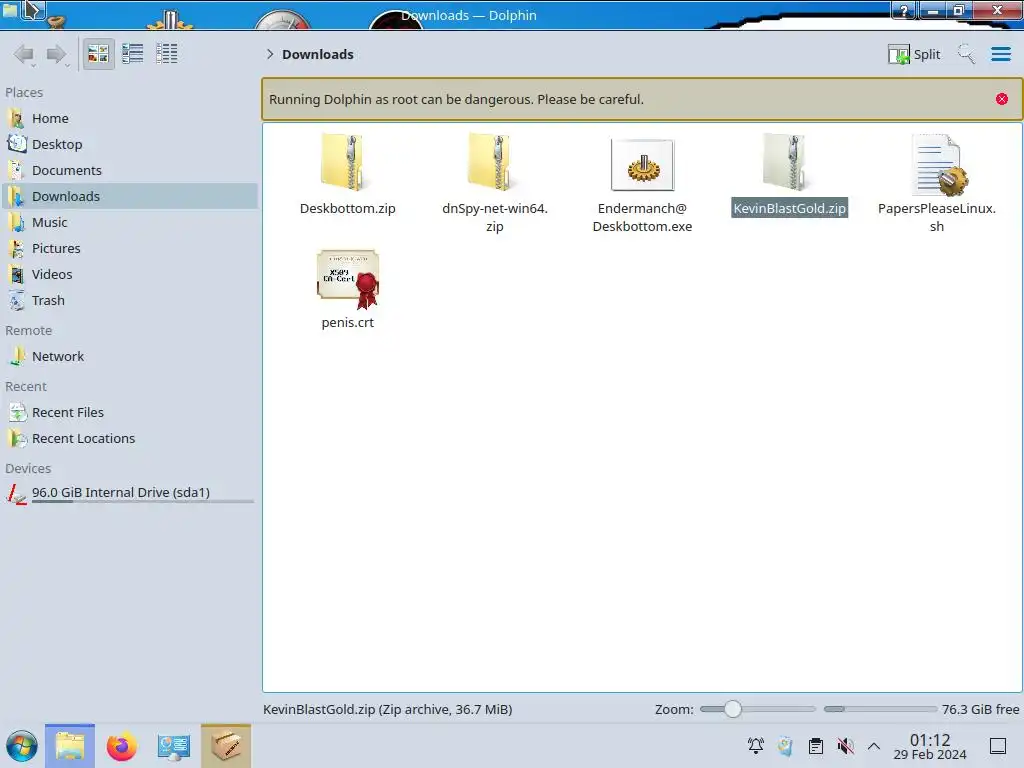Viewport: 1024px width, 768px height.
Task: Open Videos in Places panel
Action: point(130,275)
